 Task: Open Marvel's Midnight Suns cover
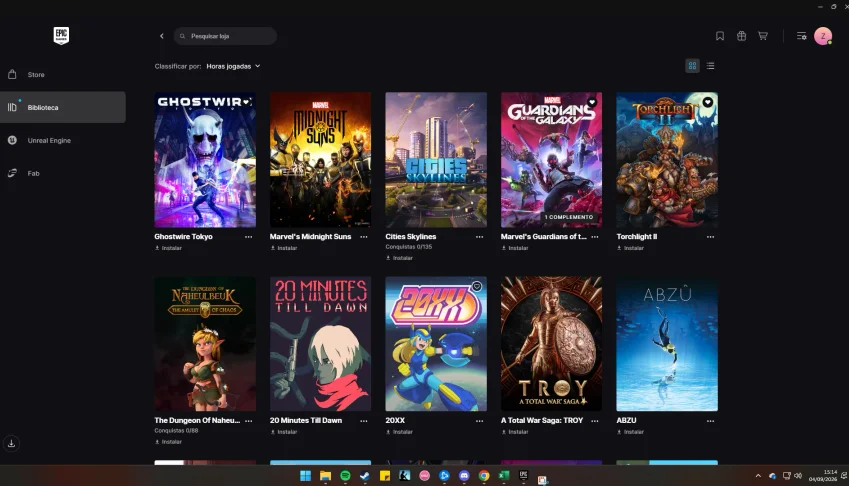point(321,160)
